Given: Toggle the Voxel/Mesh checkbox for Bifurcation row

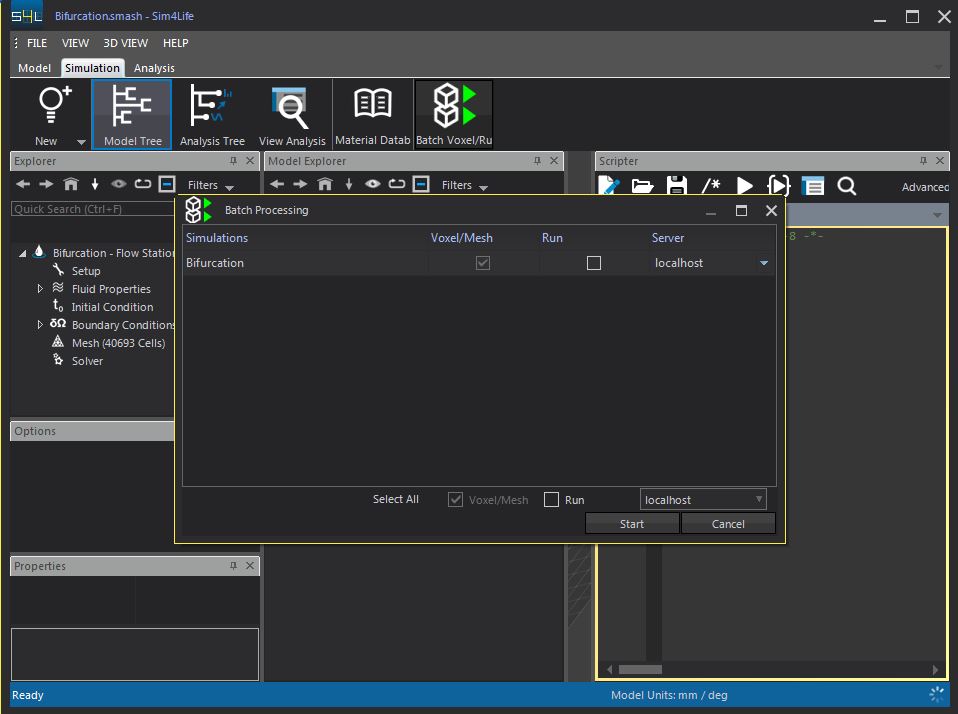Looking at the screenshot, I should 483,263.
